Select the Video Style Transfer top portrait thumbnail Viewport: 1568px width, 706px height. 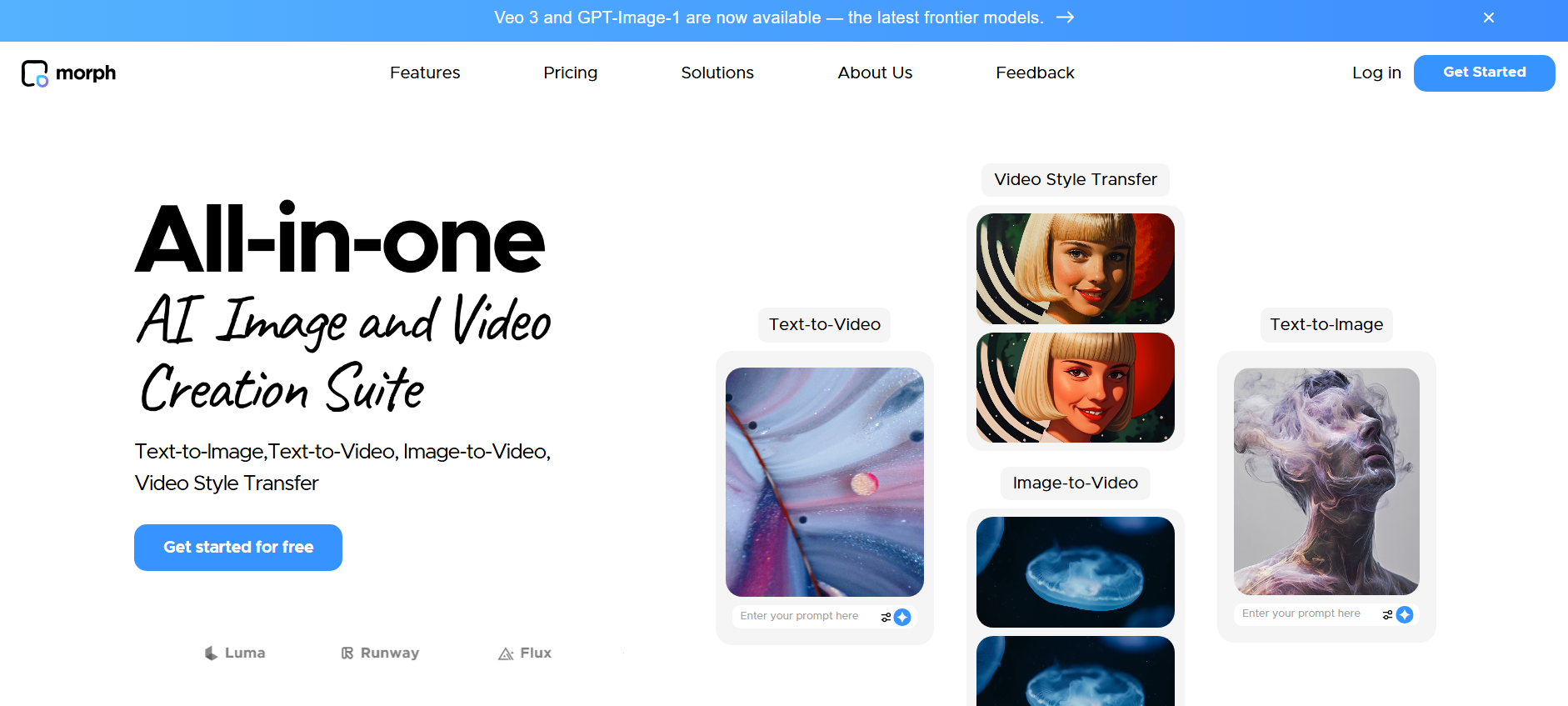pos(1075,268)
